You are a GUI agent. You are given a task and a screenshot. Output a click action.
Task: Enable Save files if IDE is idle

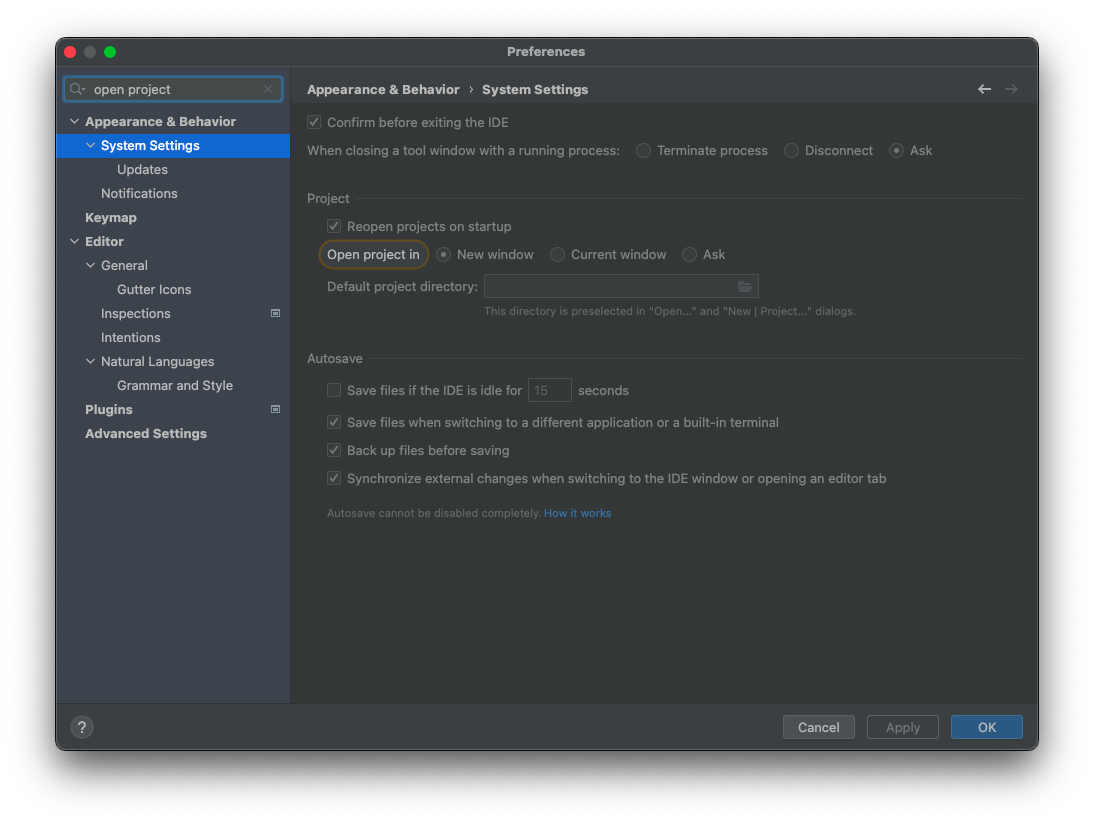pos(334,390)
